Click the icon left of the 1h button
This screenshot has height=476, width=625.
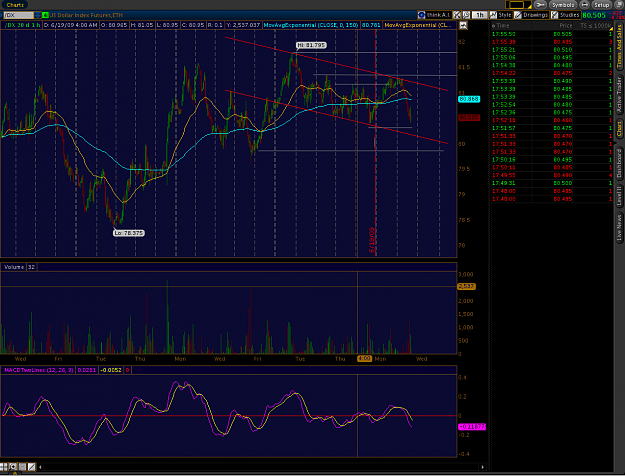[466, 15]
